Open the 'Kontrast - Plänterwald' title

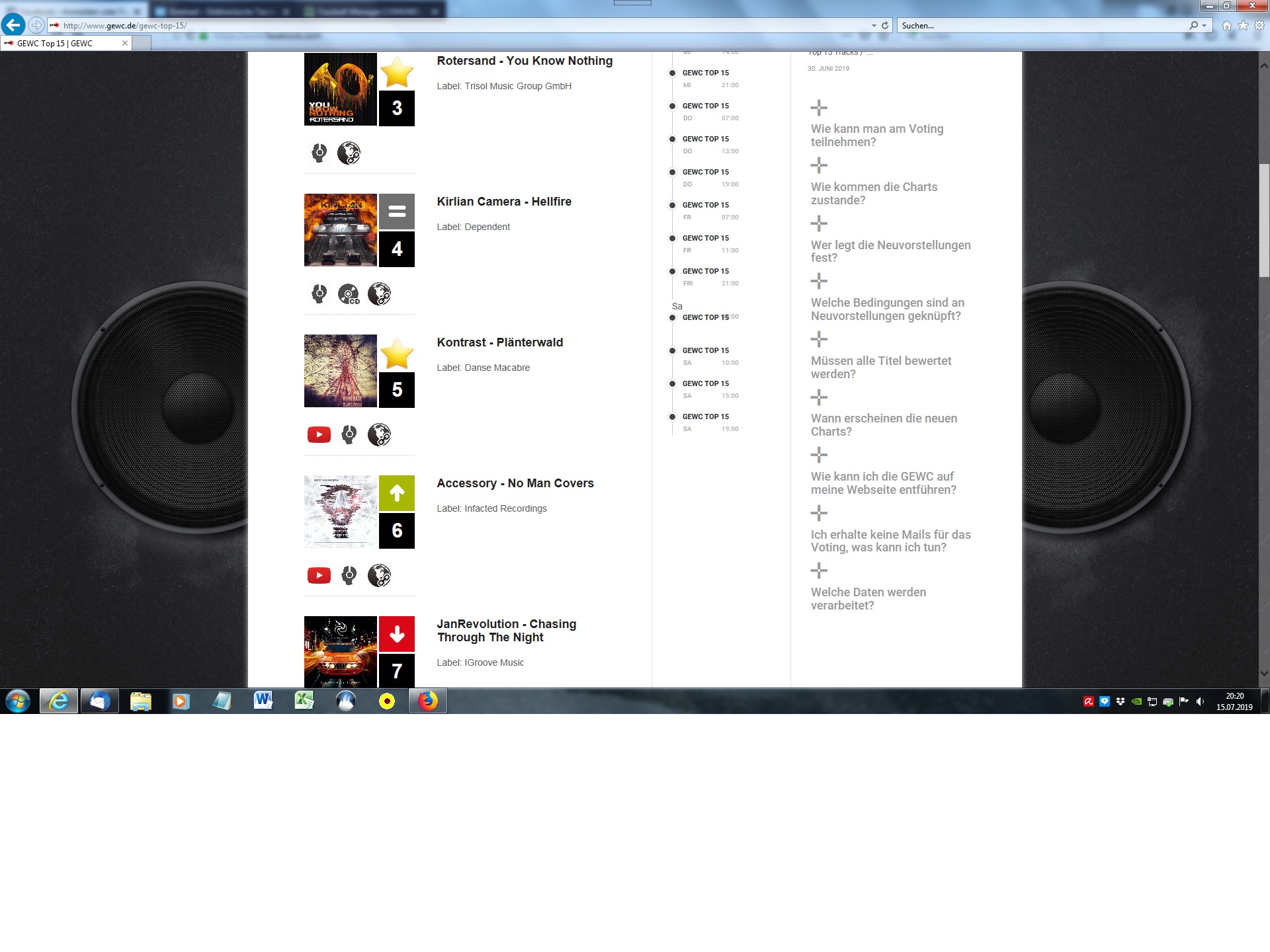[500, 342]
